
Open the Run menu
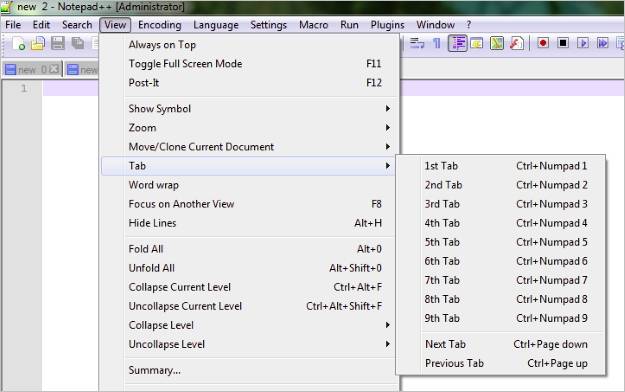click(x=349, y=25)
